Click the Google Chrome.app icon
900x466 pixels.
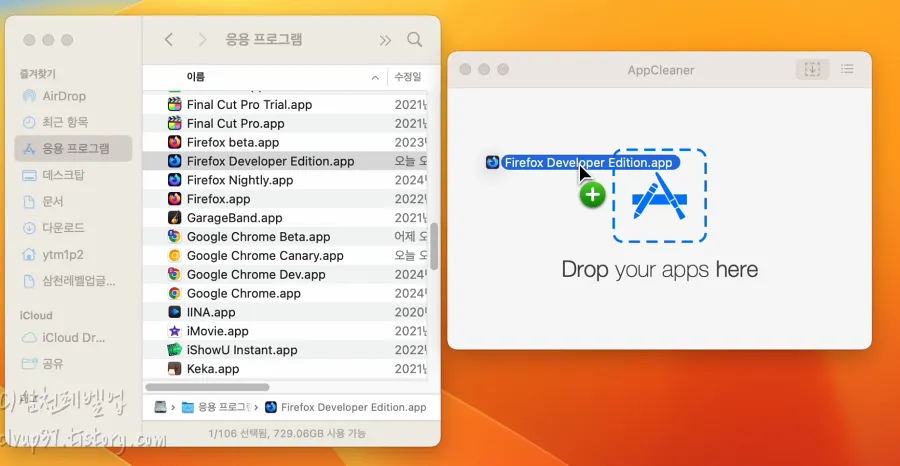(174, 293)
